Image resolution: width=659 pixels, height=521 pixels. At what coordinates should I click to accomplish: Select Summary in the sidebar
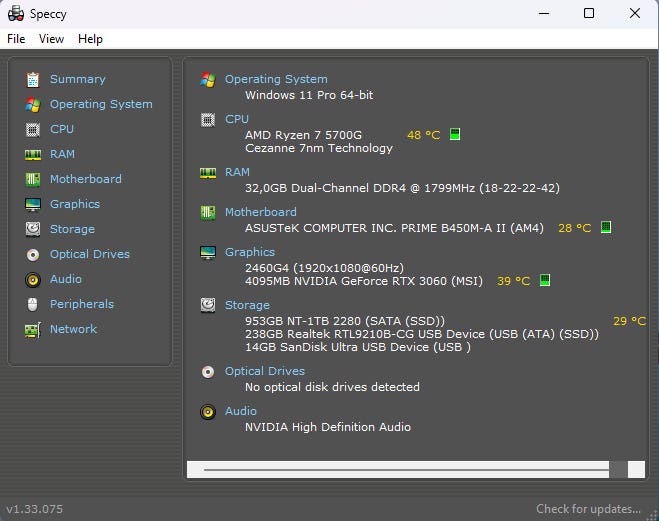pos(78,79)
